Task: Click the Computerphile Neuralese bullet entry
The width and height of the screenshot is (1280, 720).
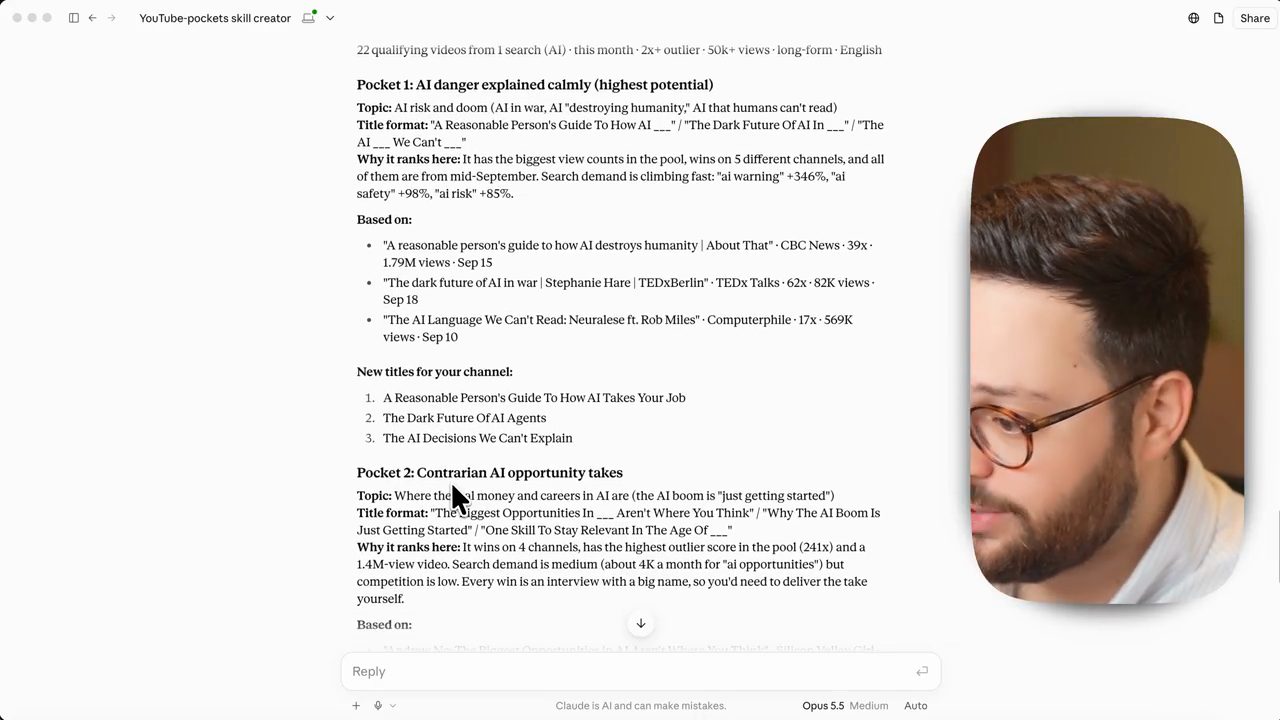Action: (618, 328)
